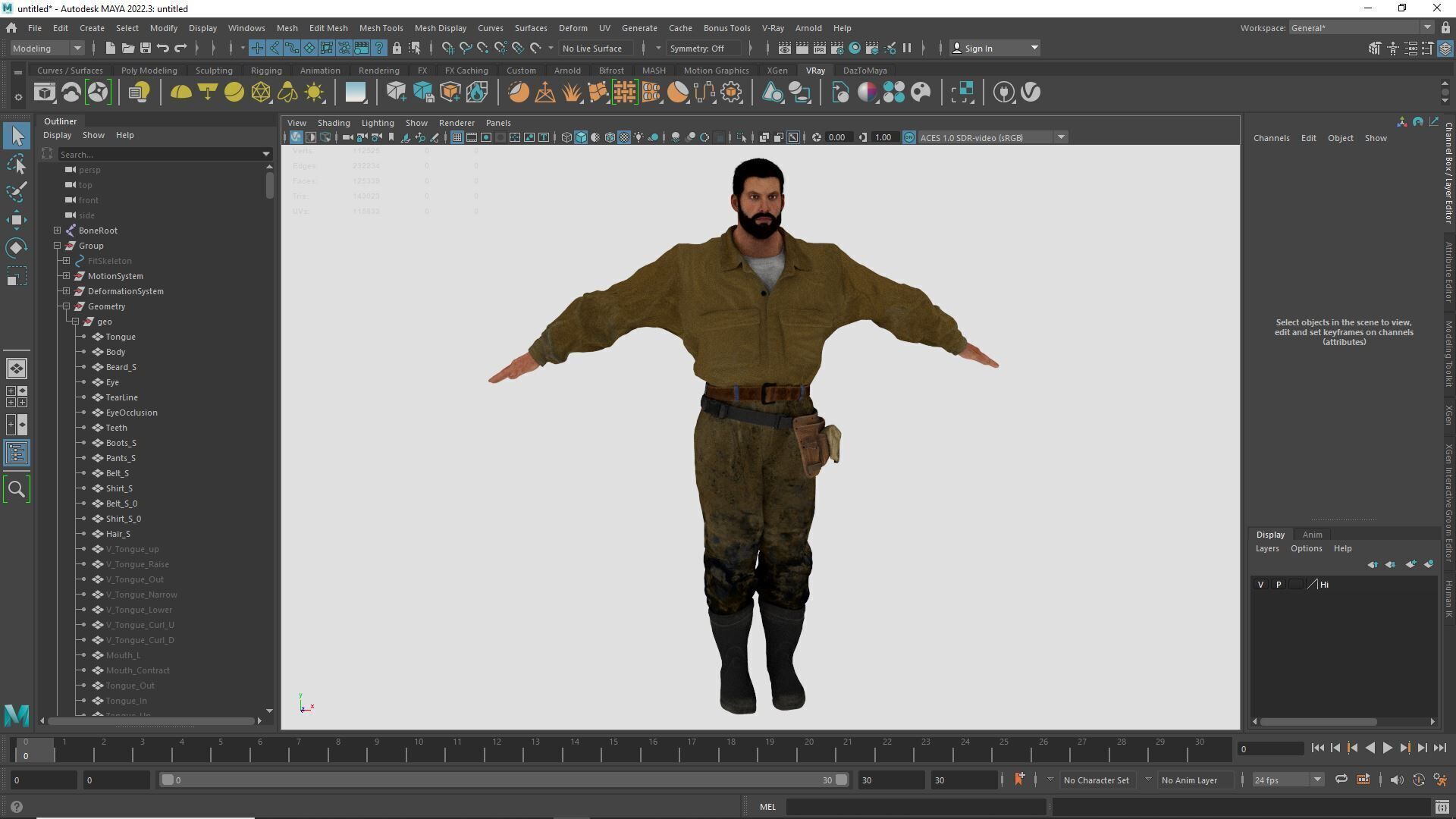Toggle snap to point icon

coord(482,49)
